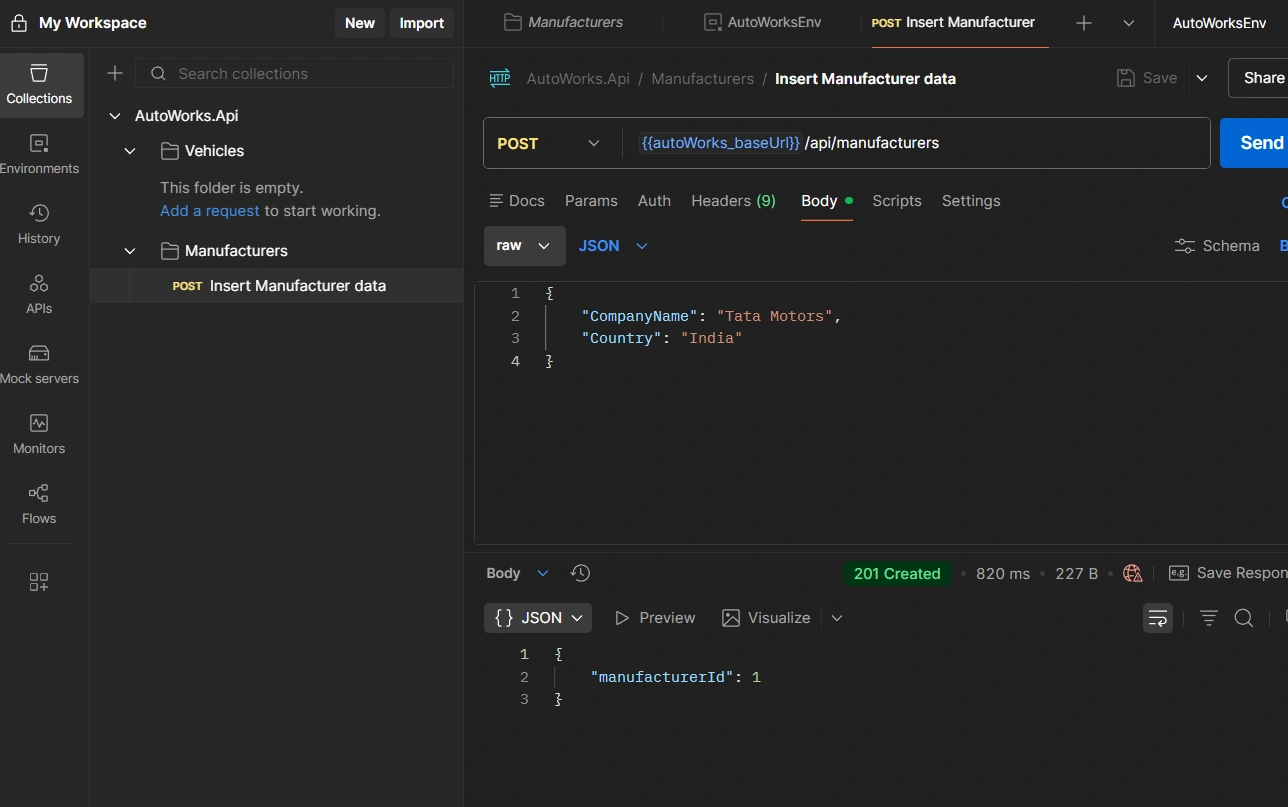Open the AutoWorksEnv environment selector
Viewport: 1288px width, 807px height.
(x=1220, y=23)
